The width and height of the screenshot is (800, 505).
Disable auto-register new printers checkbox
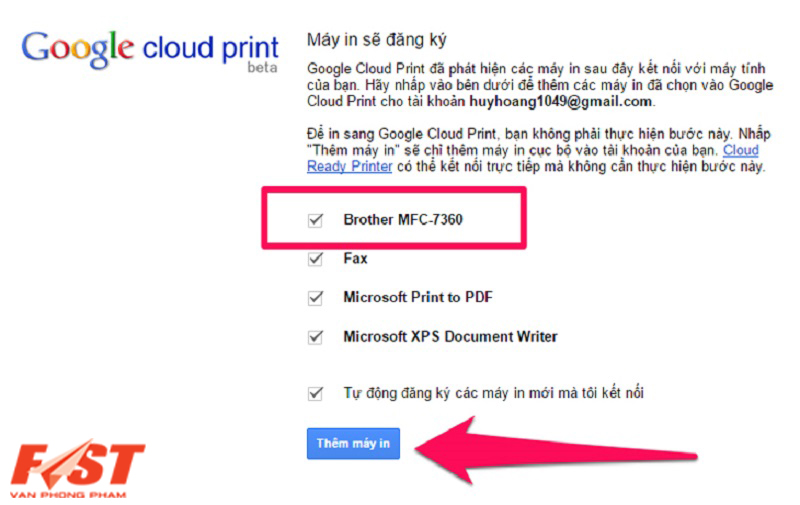coord(315,394)
